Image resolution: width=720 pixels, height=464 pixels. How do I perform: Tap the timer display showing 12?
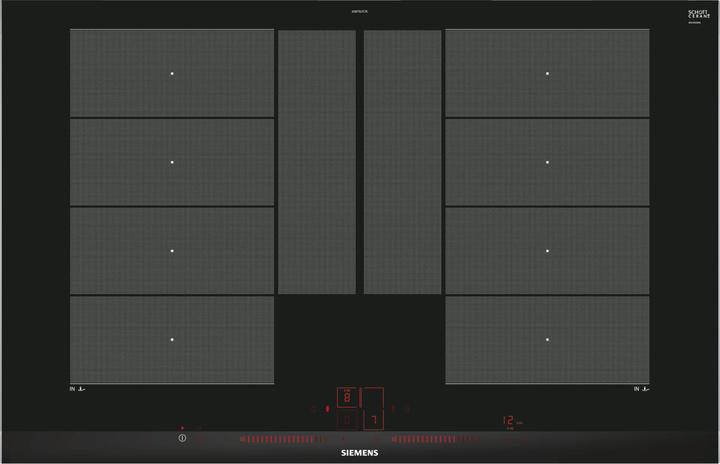pos(508,421)
